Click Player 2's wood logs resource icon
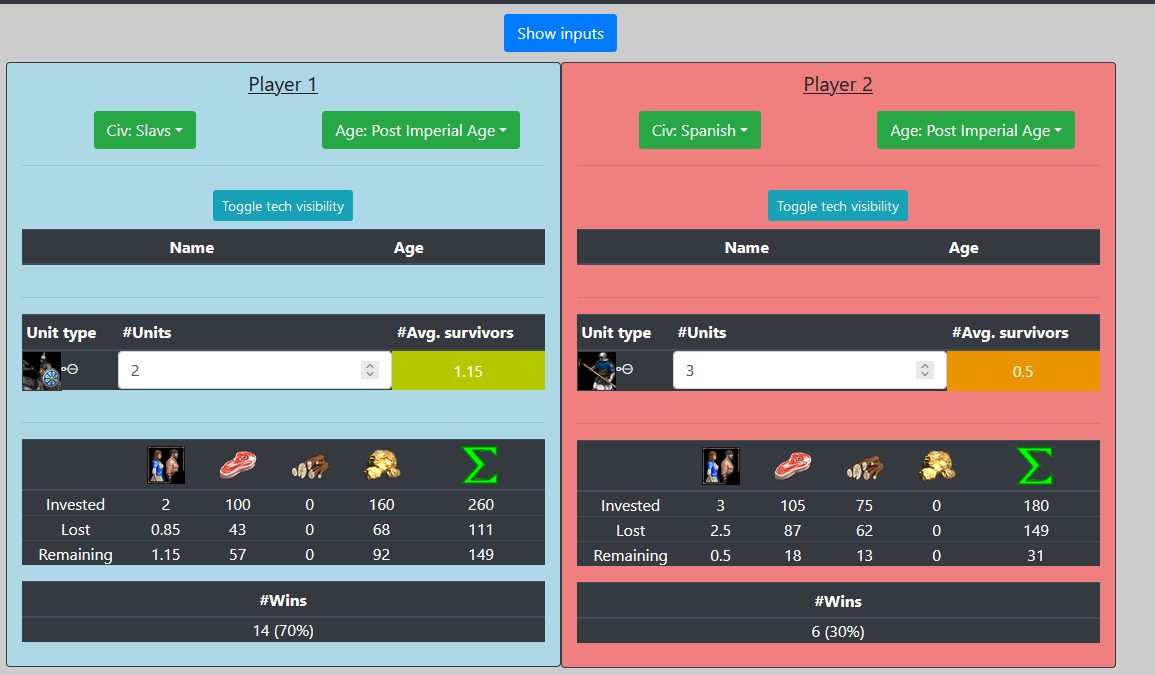The image size is (1155, 675). pyautogui.click(x=865, y=467)
